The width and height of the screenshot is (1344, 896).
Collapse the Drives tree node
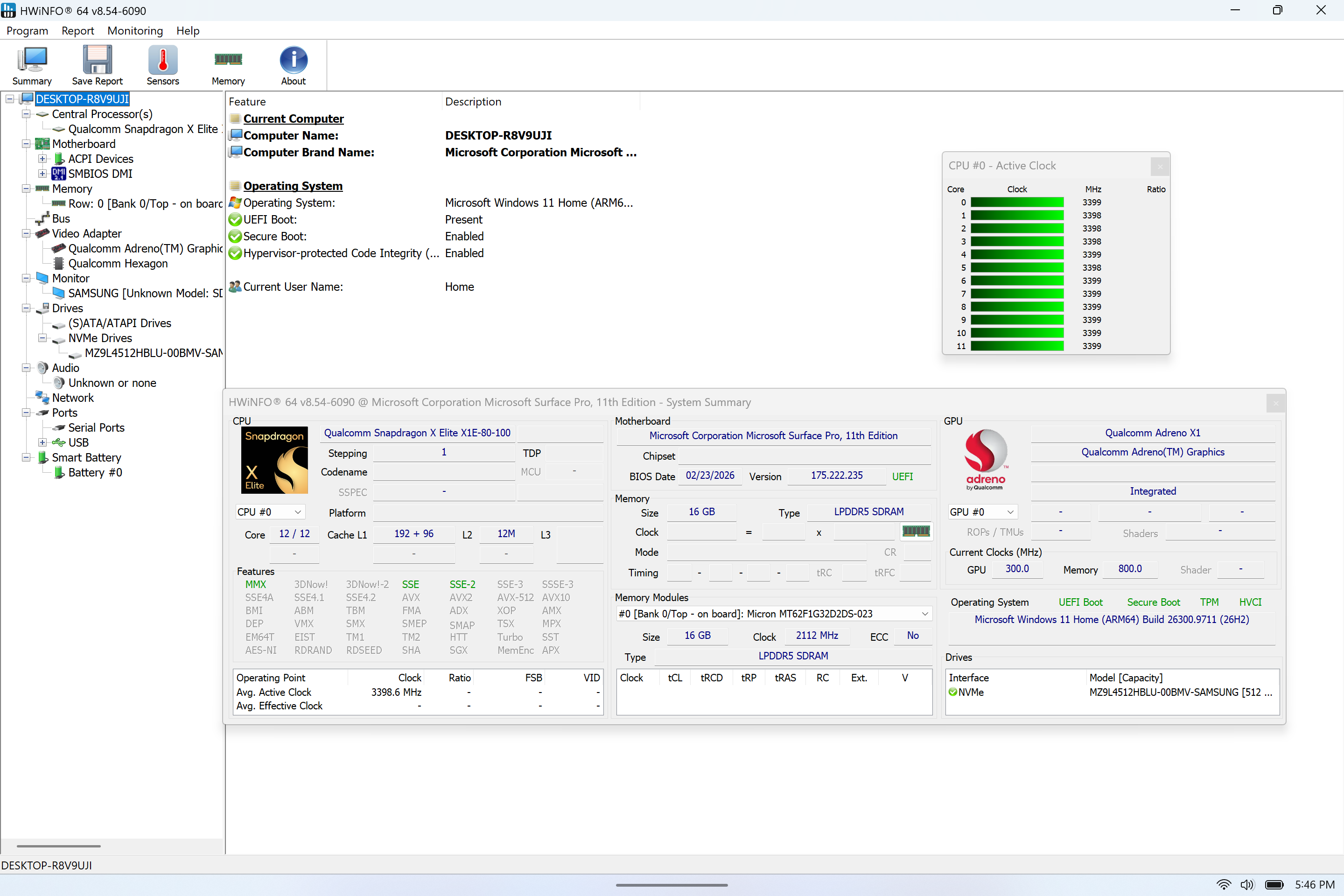pyautogui.click(x=26, y=308)
